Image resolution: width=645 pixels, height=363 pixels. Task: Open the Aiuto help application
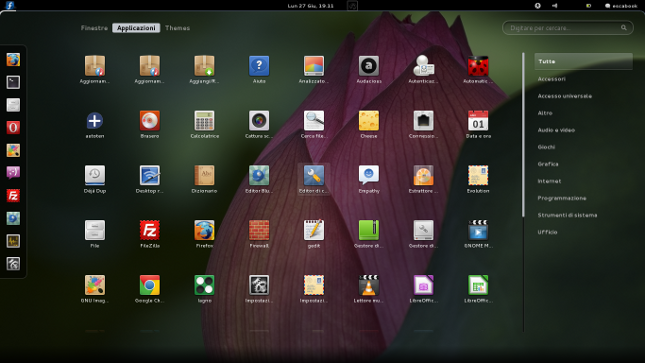[259, 66]
